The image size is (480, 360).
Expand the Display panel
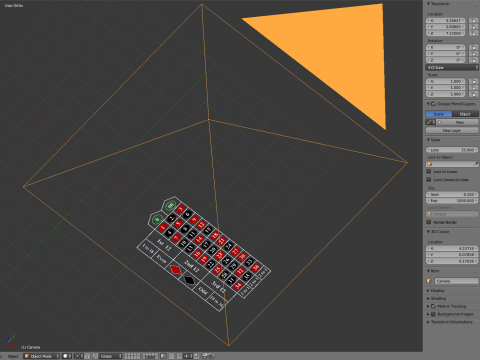tap(428, 291)
